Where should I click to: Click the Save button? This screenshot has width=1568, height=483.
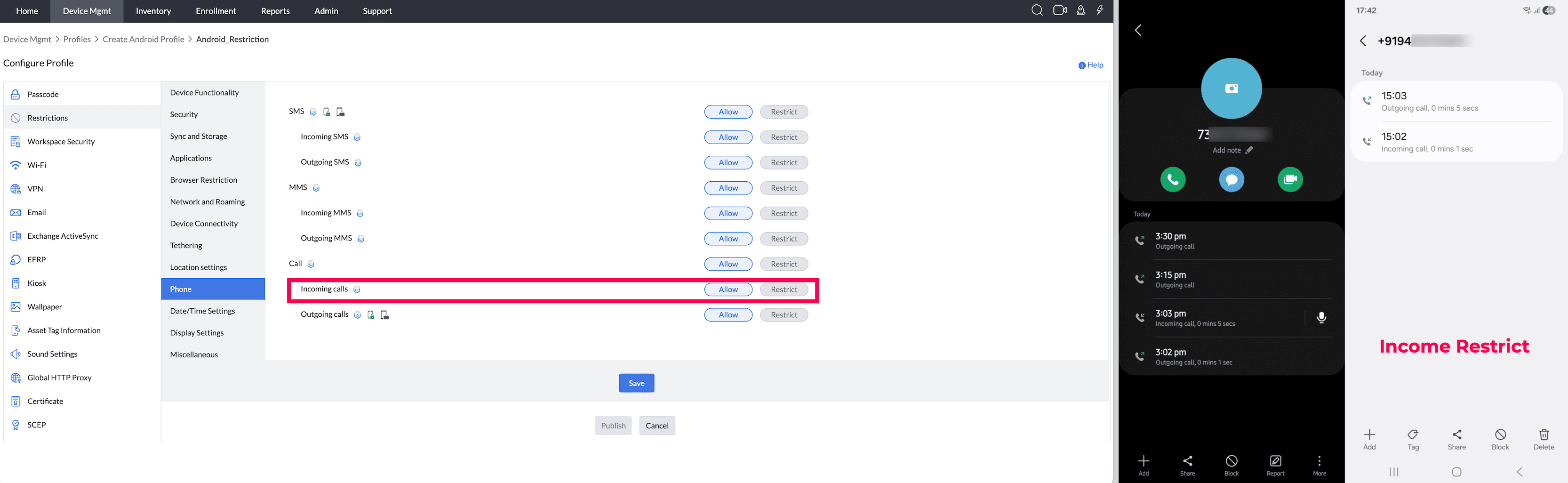click(x=636, y=383)
